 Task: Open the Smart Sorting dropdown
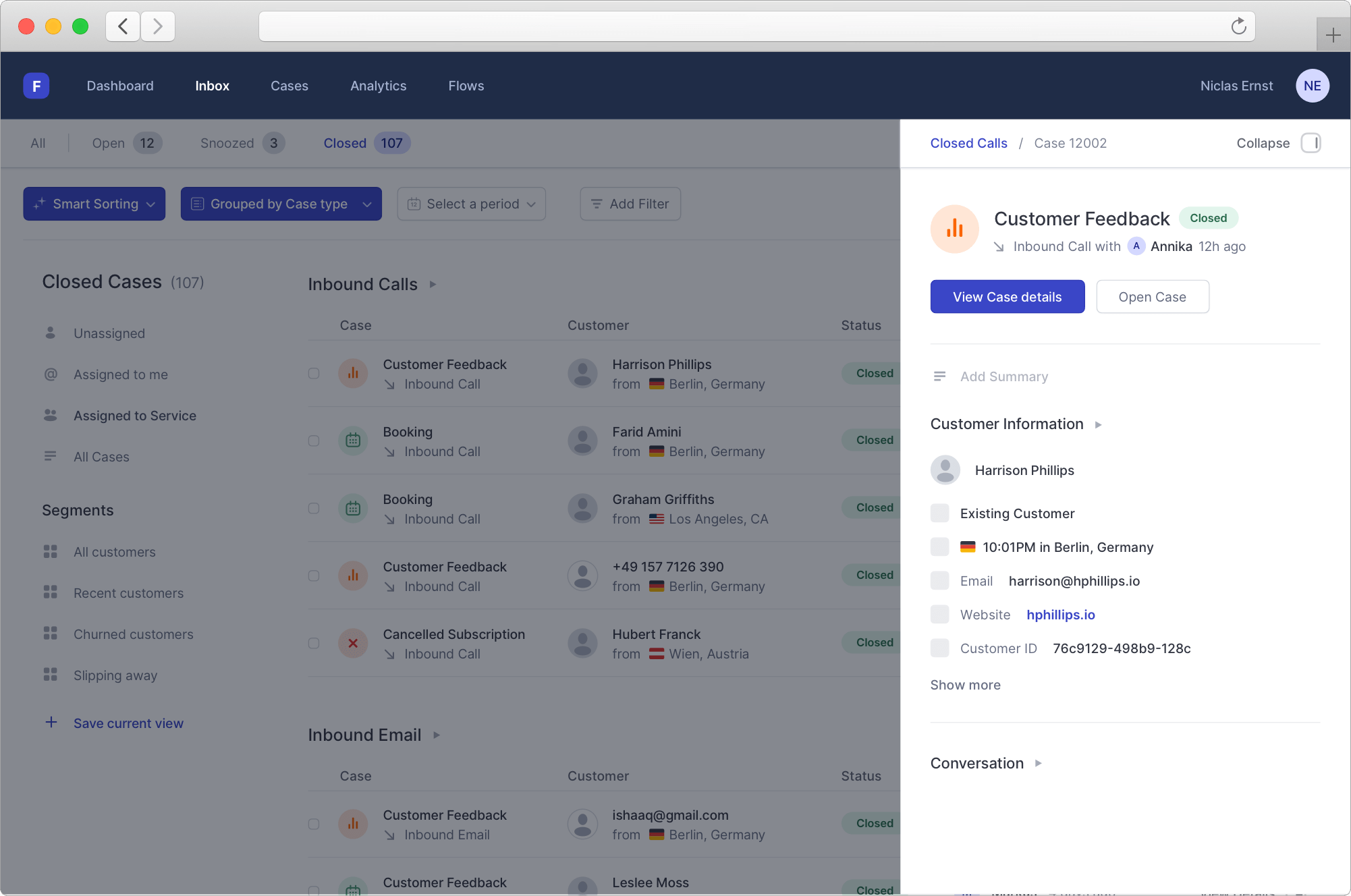[x=94, y=204]
